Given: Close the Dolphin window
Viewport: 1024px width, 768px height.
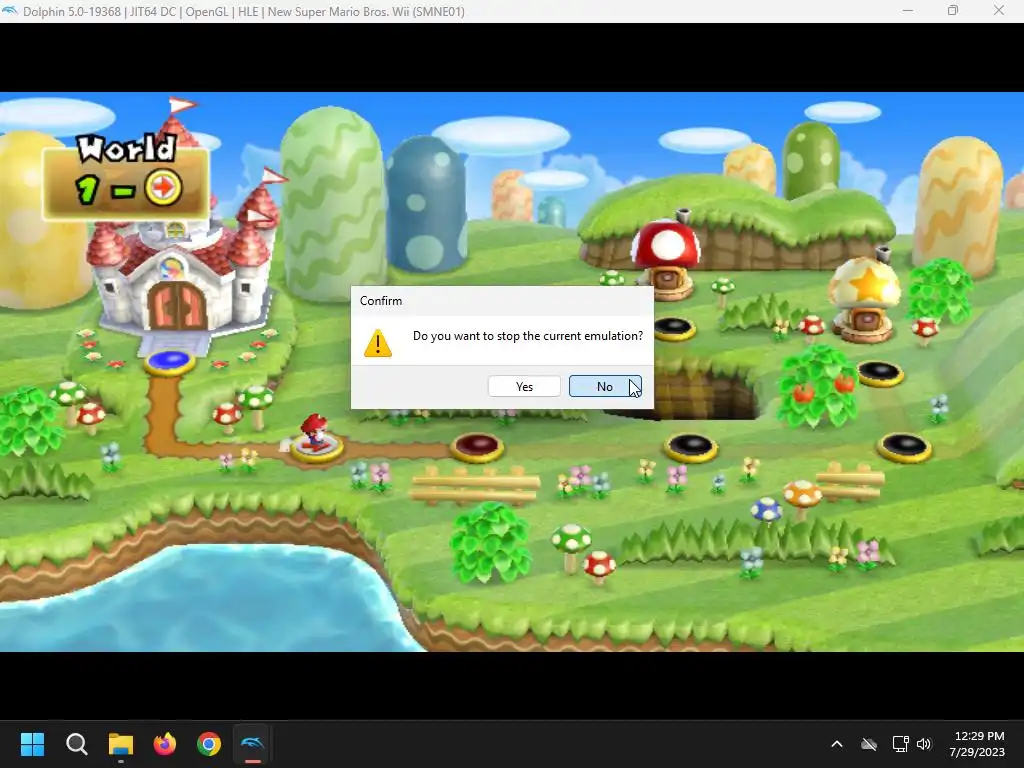Looking at the screenshot, I should pos(999,11).
